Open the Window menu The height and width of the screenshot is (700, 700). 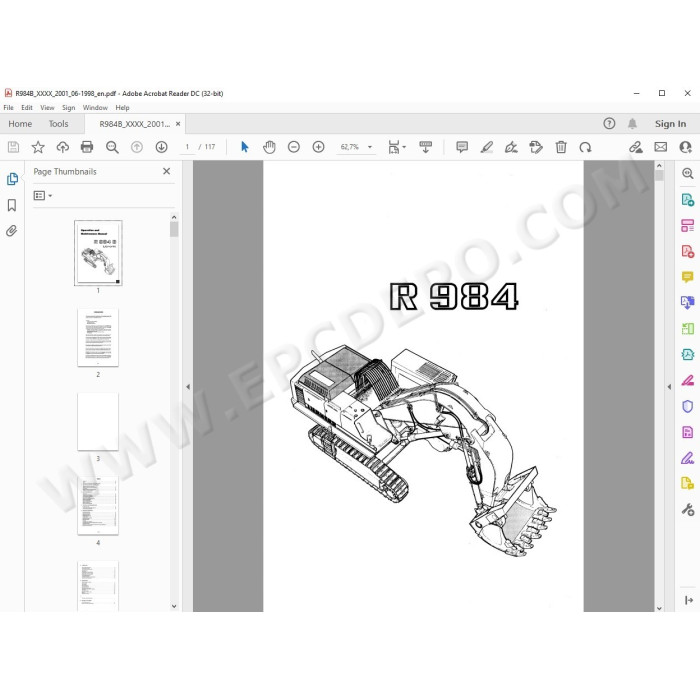[x=95, y=108]
